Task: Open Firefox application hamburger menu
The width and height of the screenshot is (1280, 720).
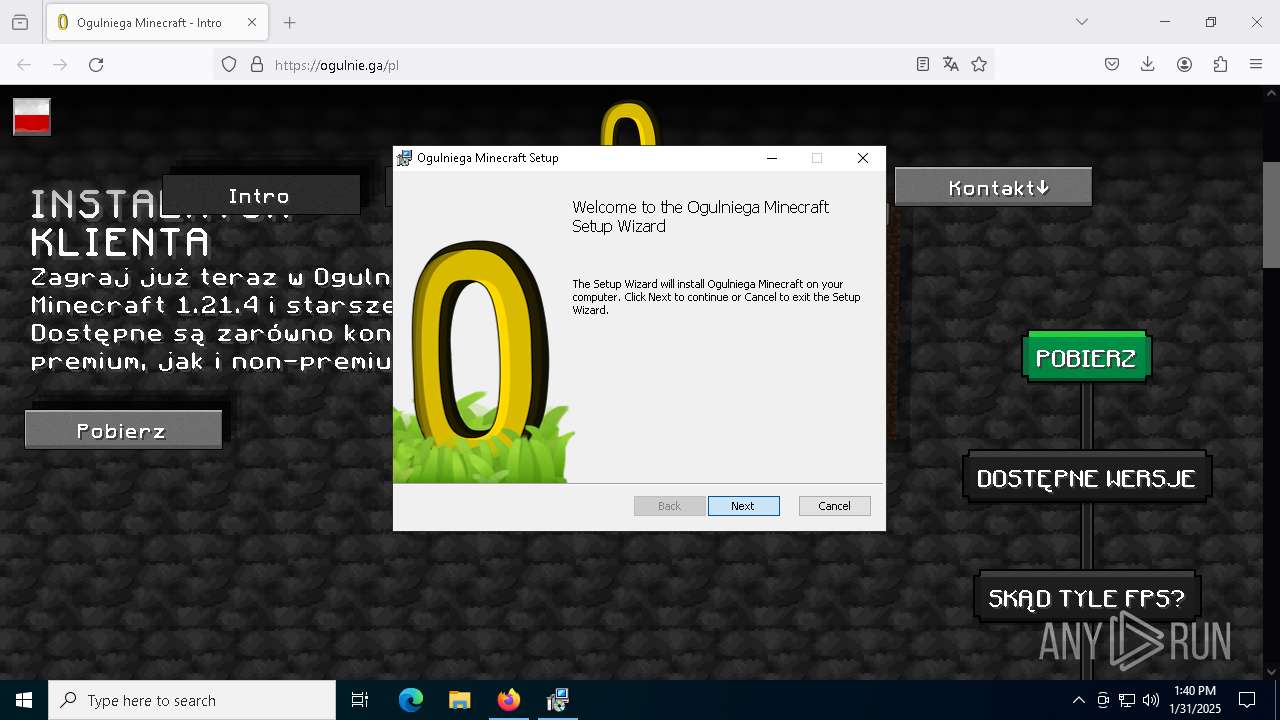Action: pos(1256,64)
